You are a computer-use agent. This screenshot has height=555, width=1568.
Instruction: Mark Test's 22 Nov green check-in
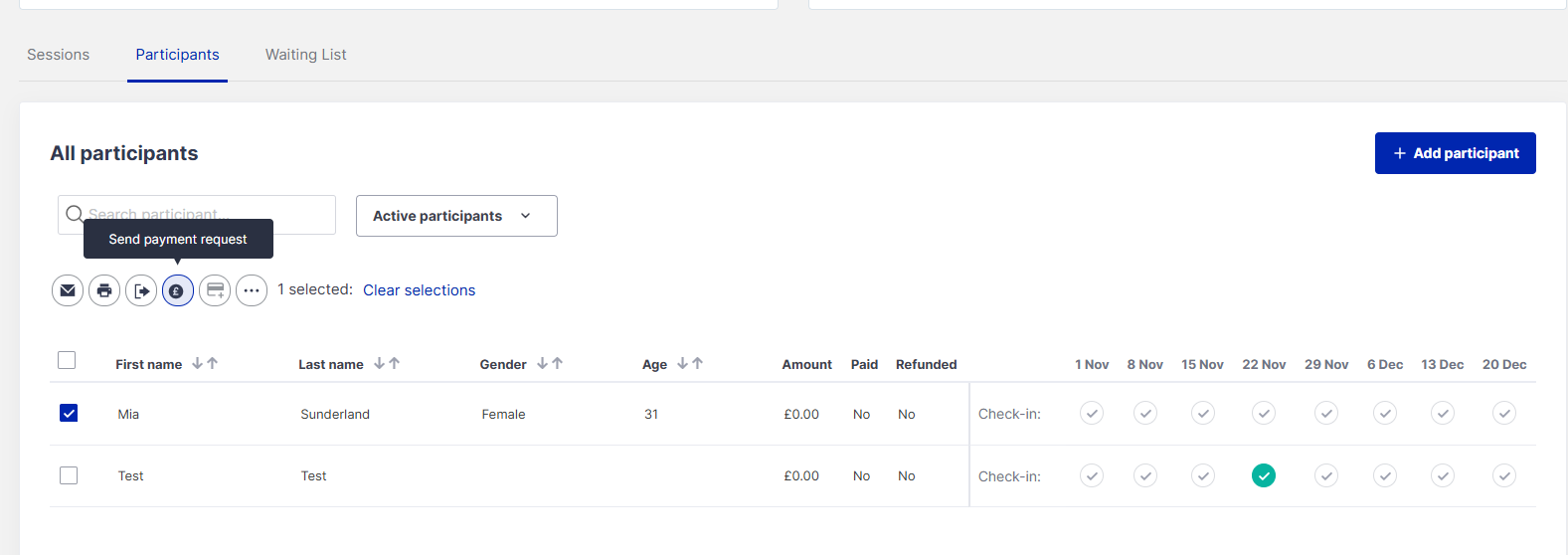coord(1264,476)
